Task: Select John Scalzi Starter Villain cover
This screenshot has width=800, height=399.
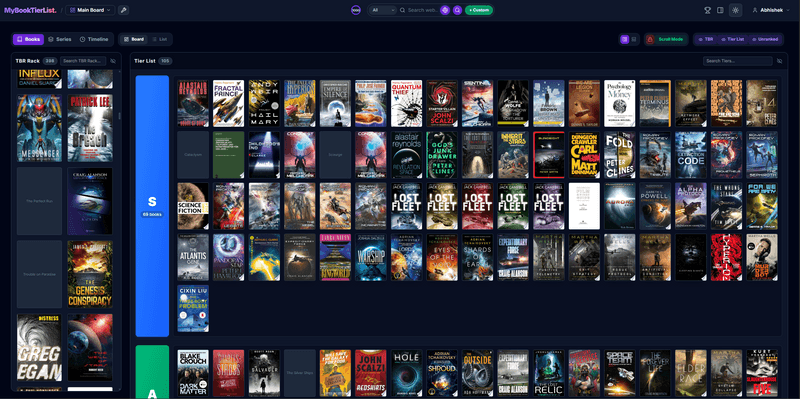Action: click(442, 103)
